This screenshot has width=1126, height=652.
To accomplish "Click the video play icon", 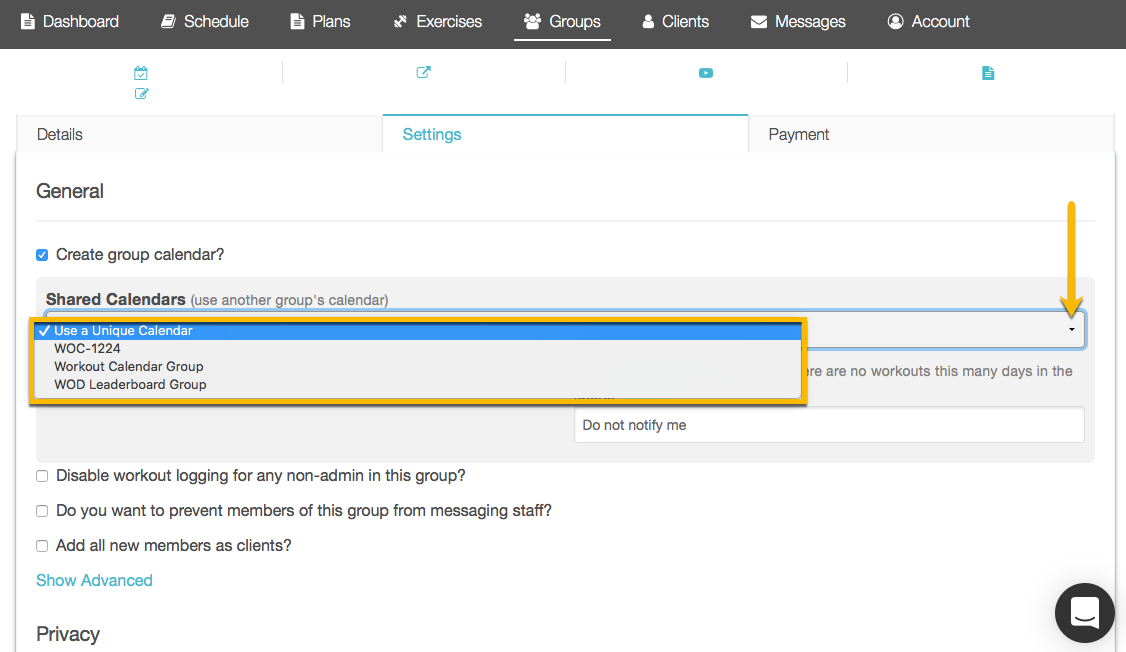I will point(706,73).
